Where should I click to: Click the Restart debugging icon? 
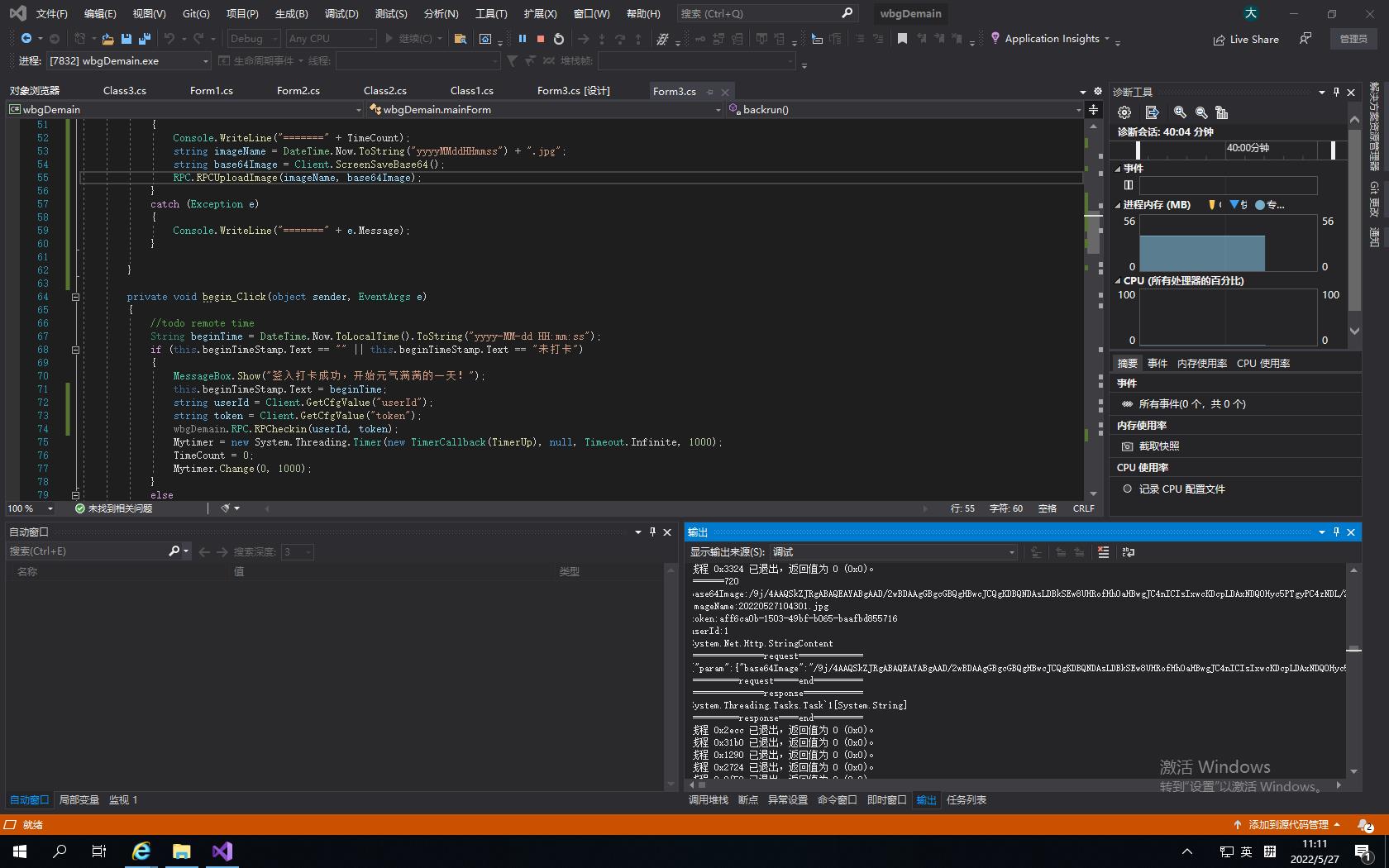coord(559,39)
